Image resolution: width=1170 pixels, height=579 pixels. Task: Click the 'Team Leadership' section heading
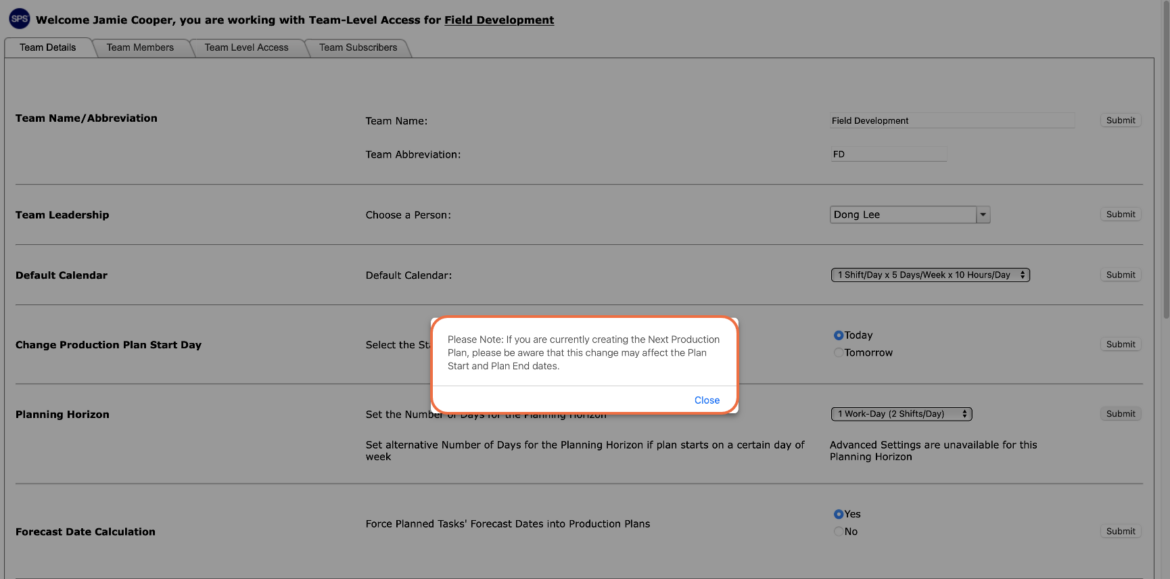click(62, 215)
